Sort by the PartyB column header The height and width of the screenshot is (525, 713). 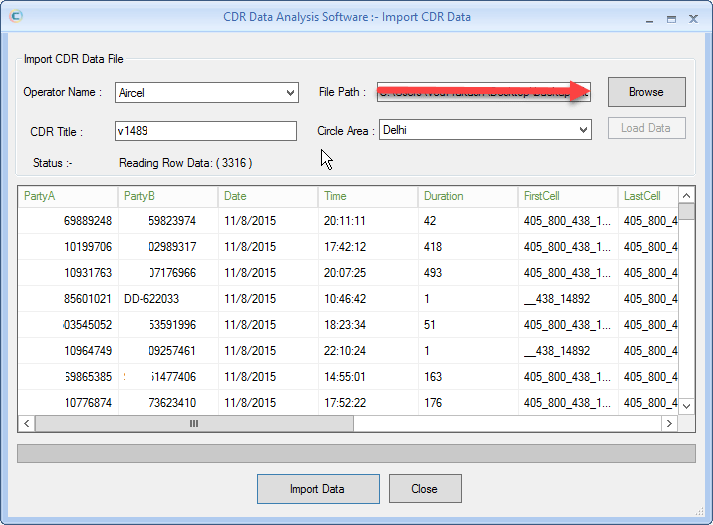pyautogui.click(x=168, y=196)
